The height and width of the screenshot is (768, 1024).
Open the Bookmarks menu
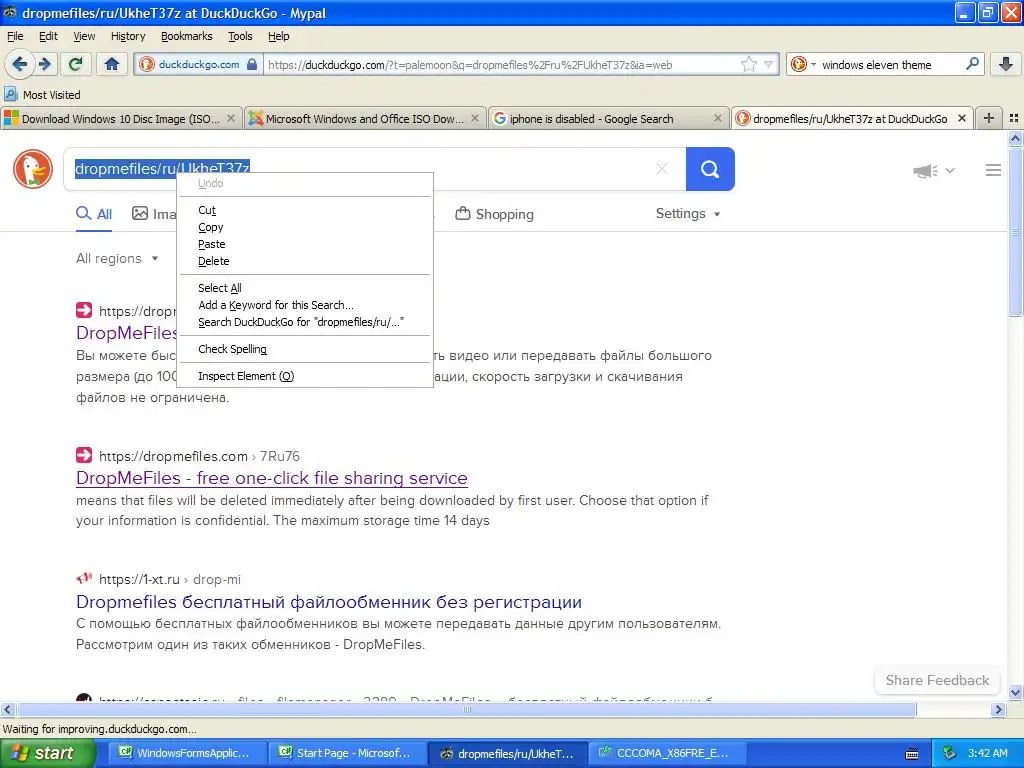pyautogui.click(x=187, y=36)
